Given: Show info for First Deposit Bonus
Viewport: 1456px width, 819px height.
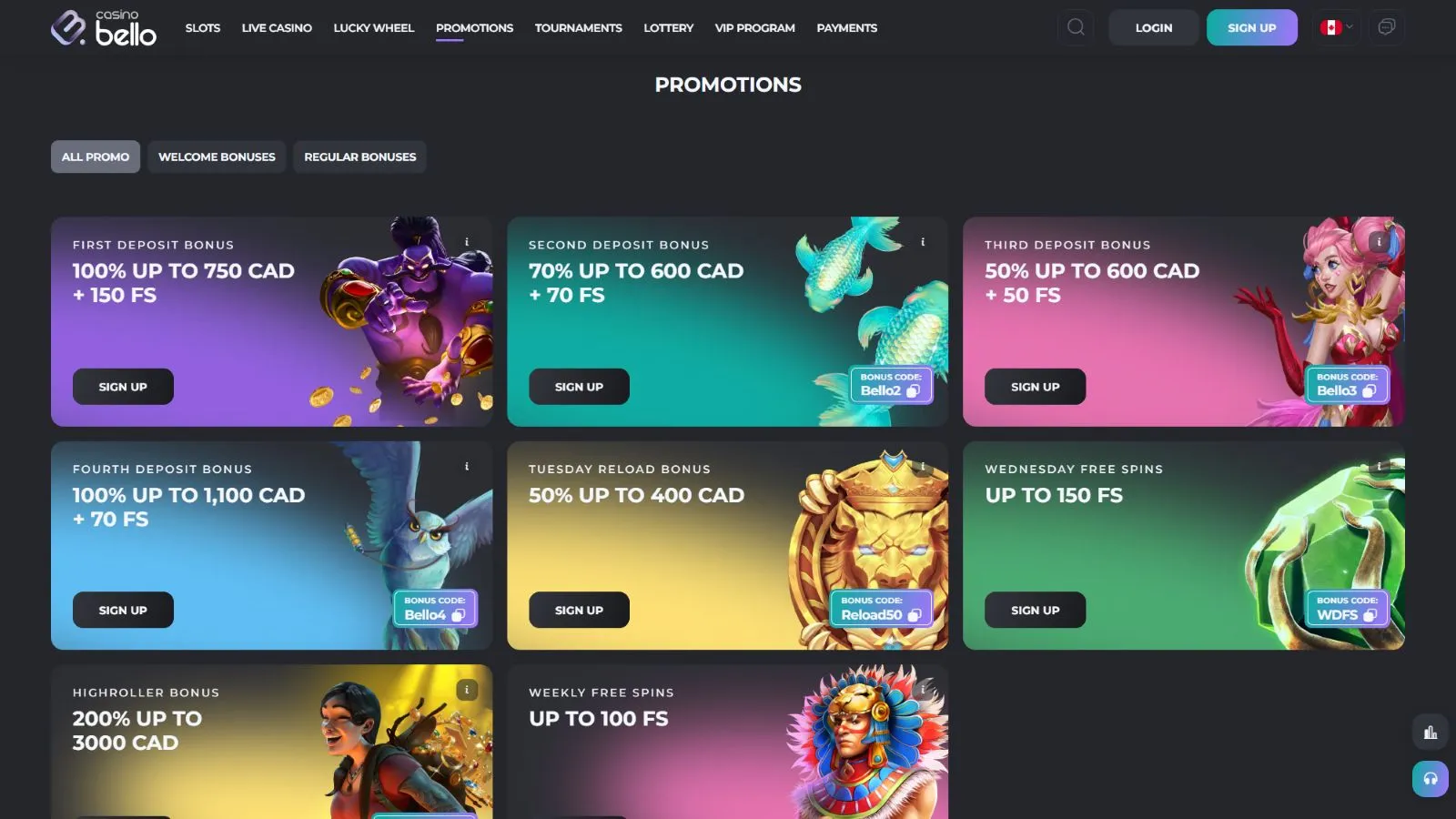Looking at the screenshot, I should (x=467, y=242).
